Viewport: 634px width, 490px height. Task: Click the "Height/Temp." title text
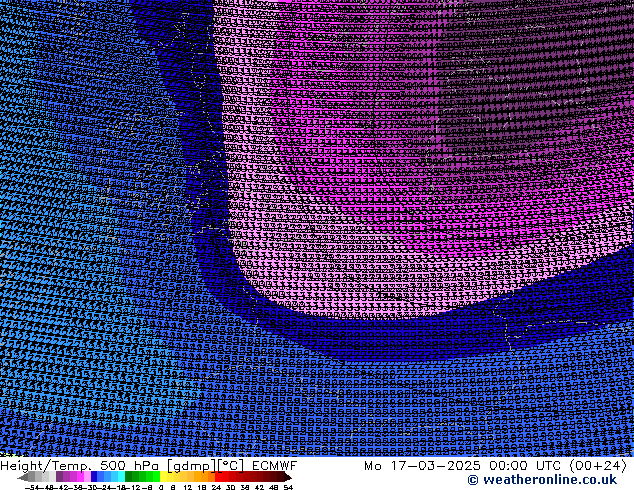pos(45,466)
